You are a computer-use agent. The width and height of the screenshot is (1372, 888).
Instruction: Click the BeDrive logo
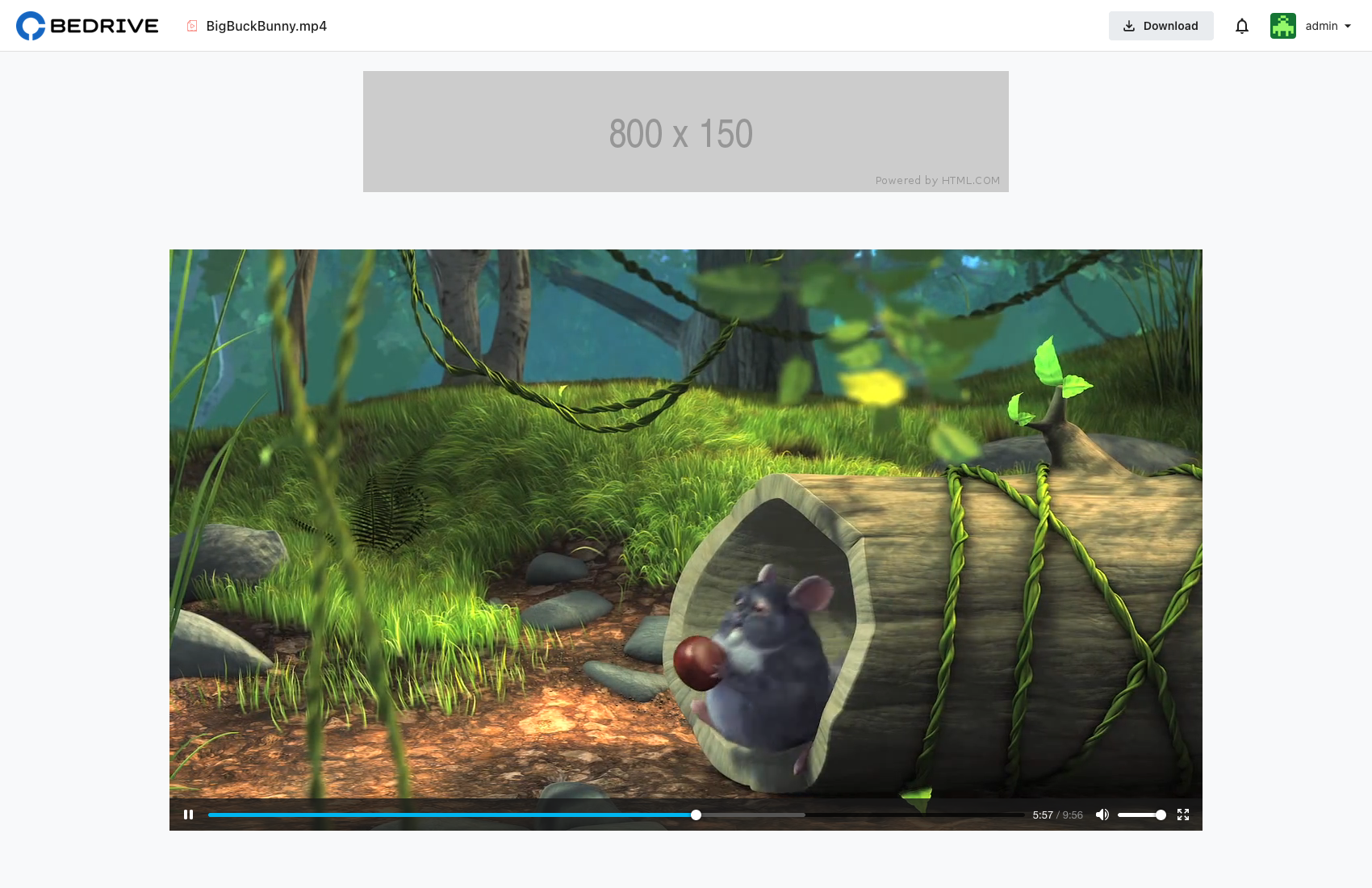(87, 26)
